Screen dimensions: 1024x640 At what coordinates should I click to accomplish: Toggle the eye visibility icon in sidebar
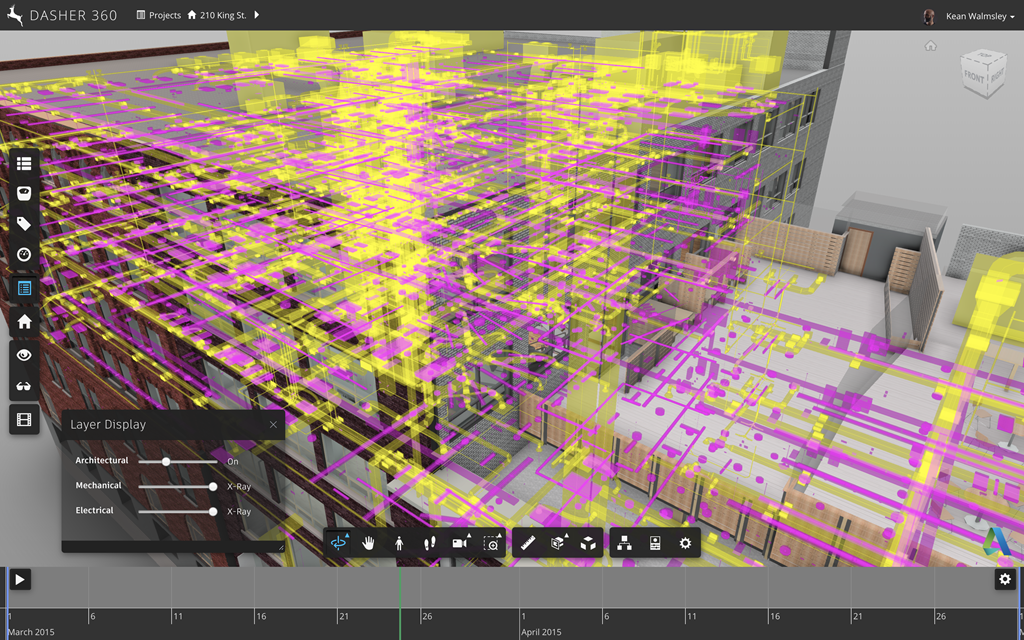click(x=24, y=355)
